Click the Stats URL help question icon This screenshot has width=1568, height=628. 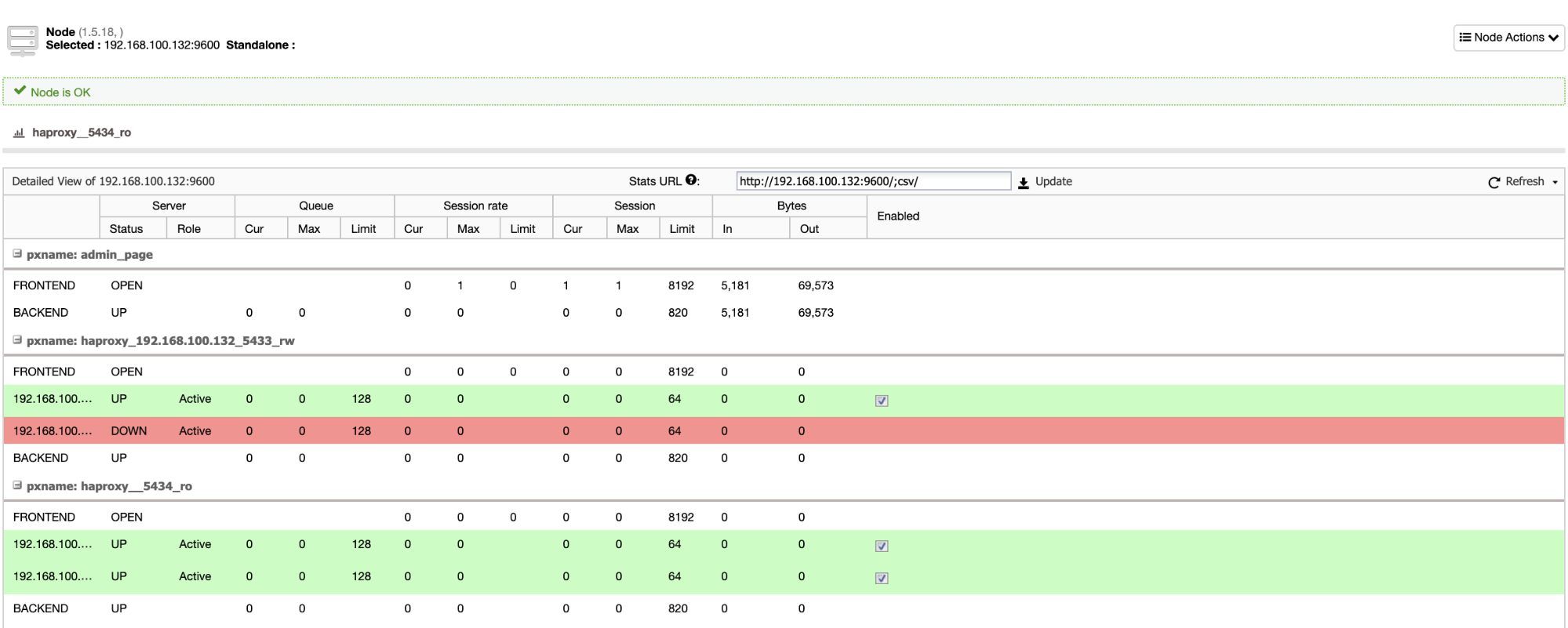click(691, 180)
